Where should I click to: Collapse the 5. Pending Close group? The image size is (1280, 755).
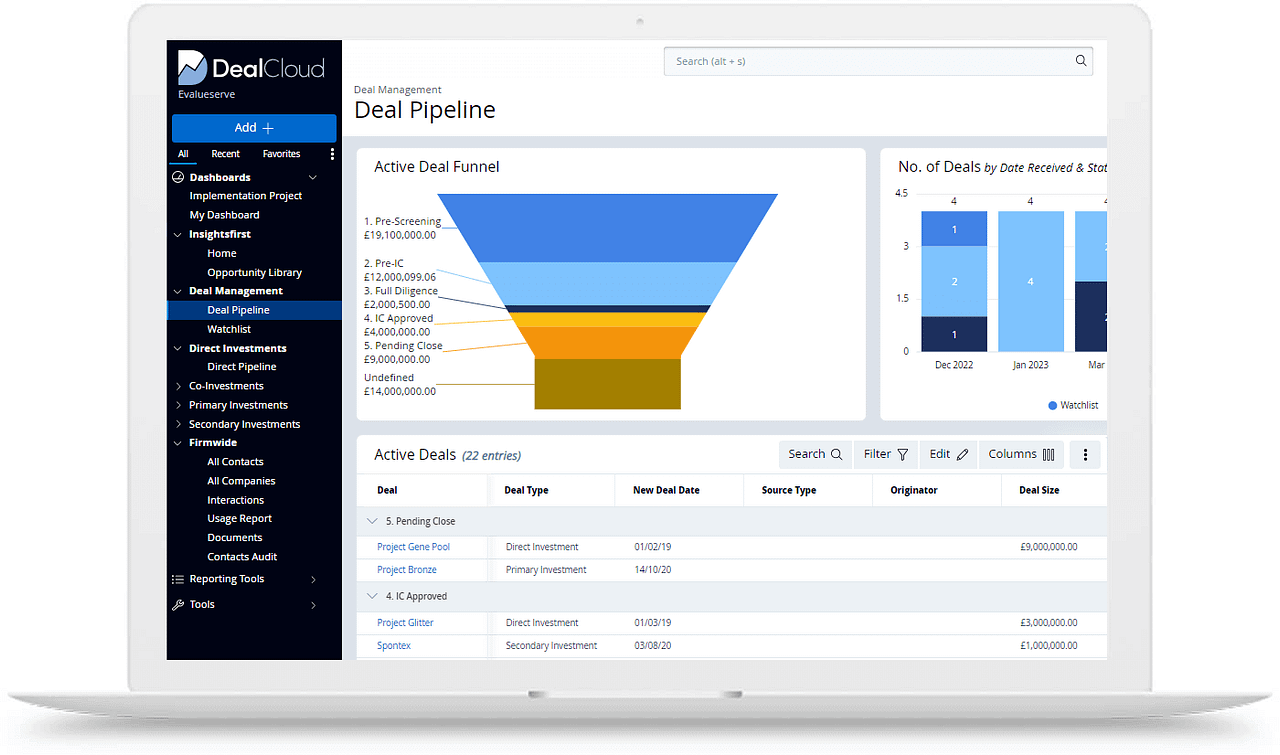(x=372, y=521)
